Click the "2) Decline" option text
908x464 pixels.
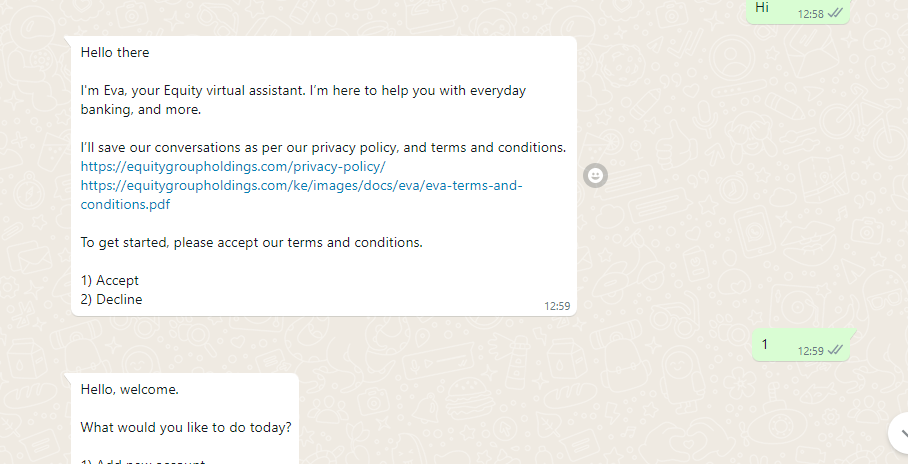[x=111, y=299]
